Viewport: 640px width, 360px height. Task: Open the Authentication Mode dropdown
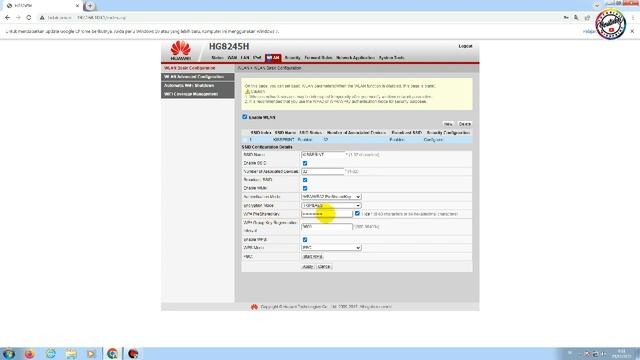(x=331, y=197)
